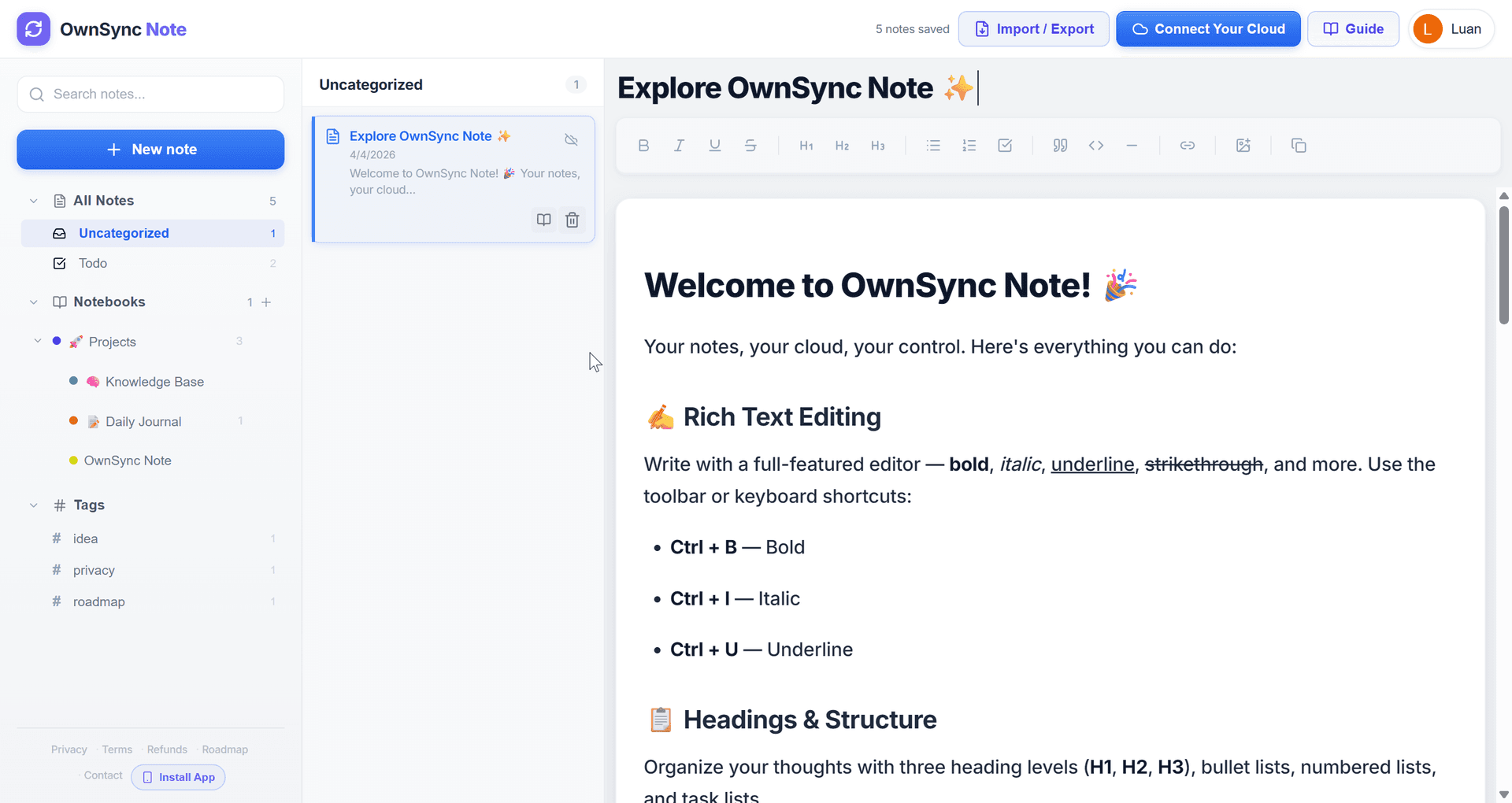Click the '5 notes saved' status text
This screenshot has height=803, width=1512.
(912, 29)
